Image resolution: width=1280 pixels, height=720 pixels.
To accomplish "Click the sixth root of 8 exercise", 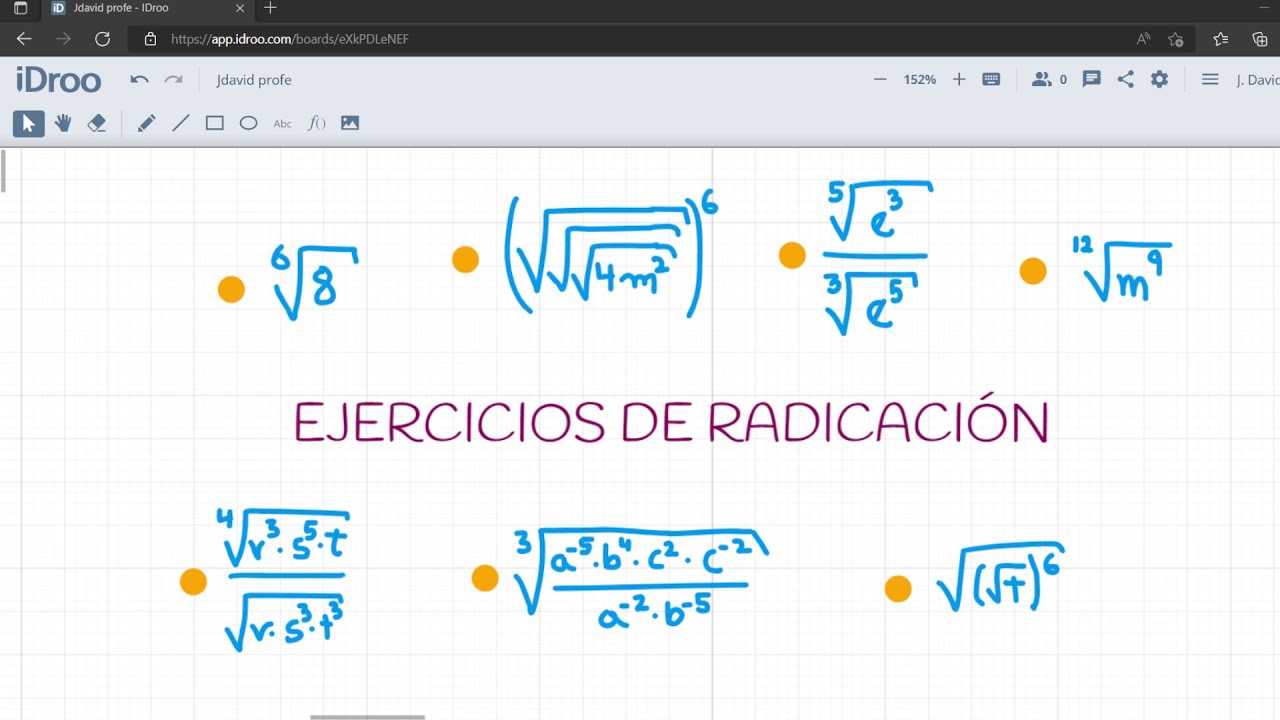I will pos(314,283).
